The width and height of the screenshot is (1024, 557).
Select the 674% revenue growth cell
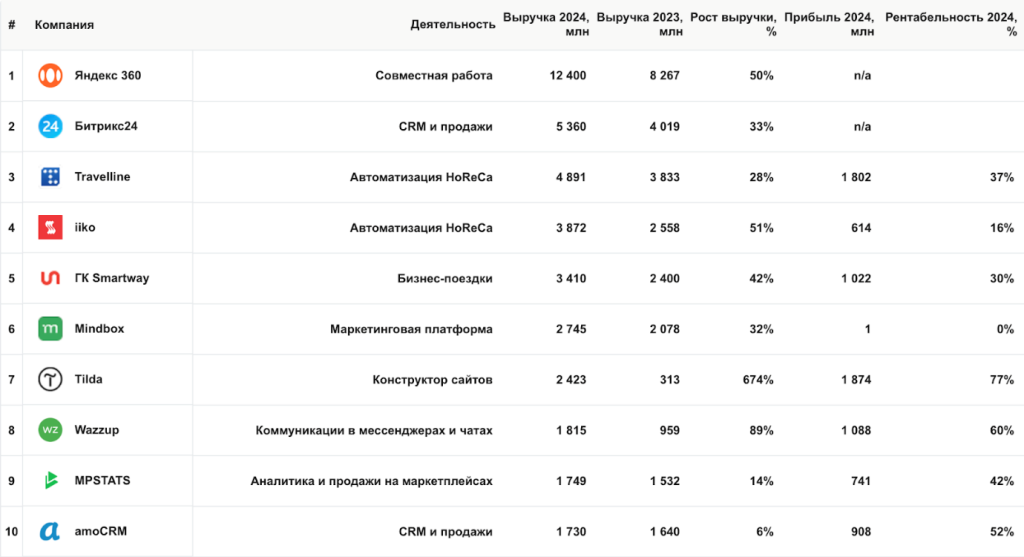tap(757, 380)
